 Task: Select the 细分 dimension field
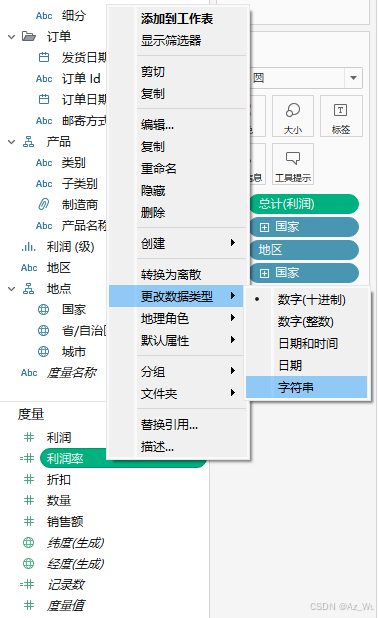(74, 16)
